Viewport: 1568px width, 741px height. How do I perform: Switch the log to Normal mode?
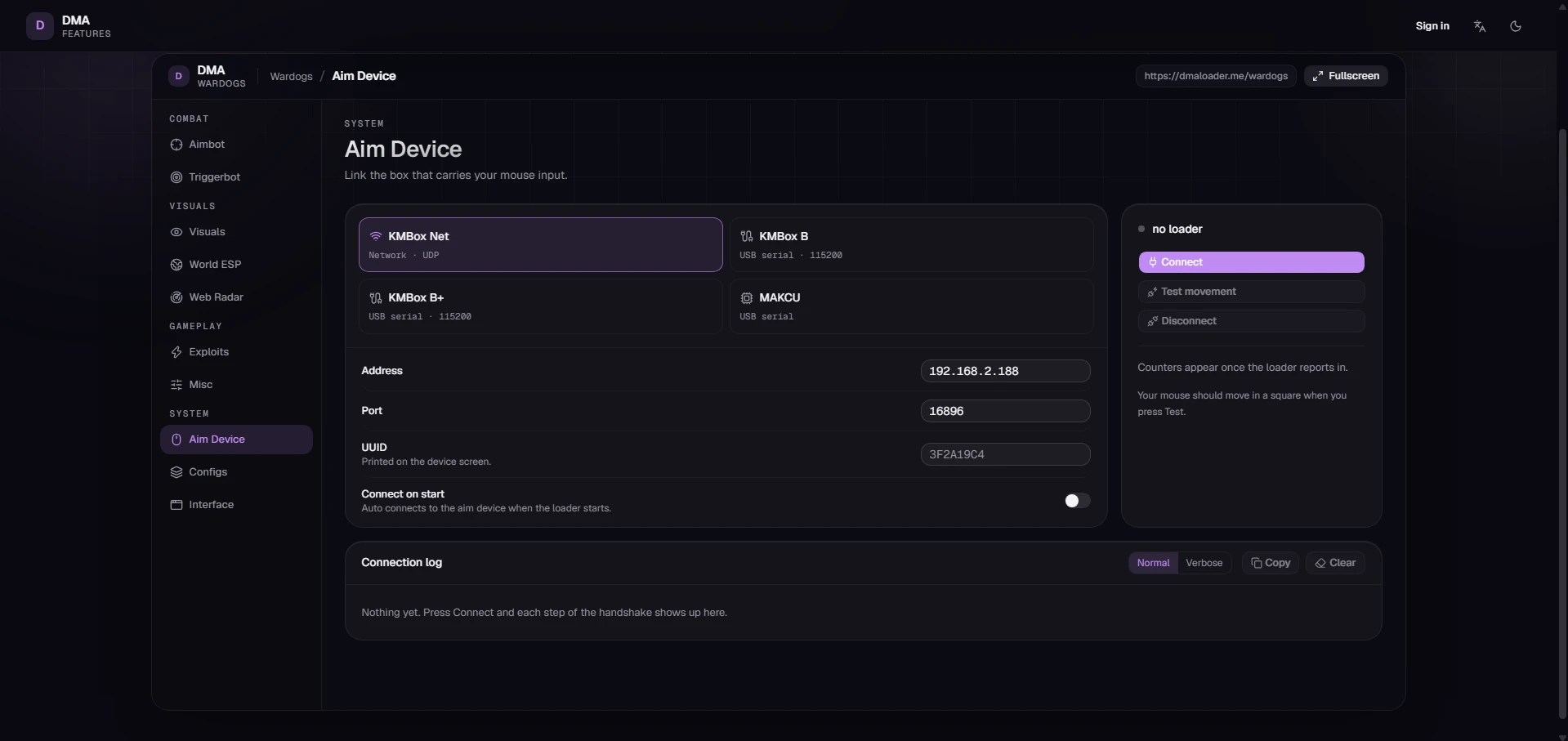1153,563
